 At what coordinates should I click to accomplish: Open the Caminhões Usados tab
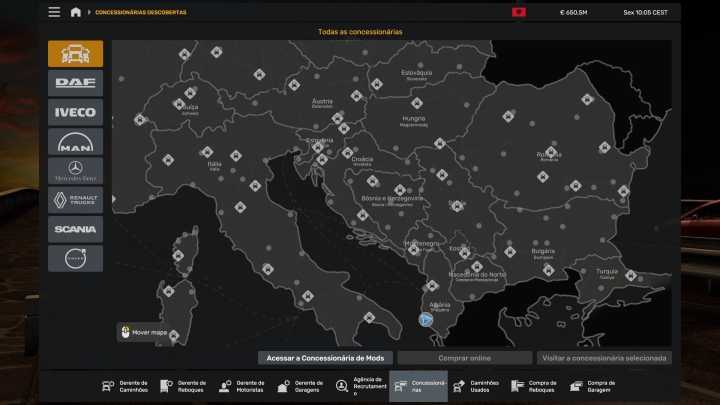[x=476, y=387]
